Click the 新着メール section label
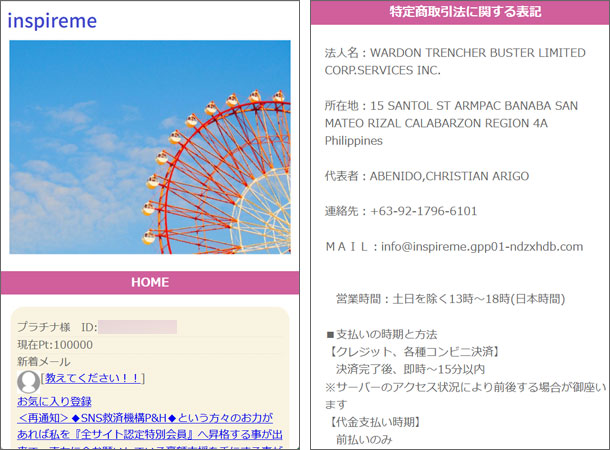 pyautogui.click(x=44, y=361)
